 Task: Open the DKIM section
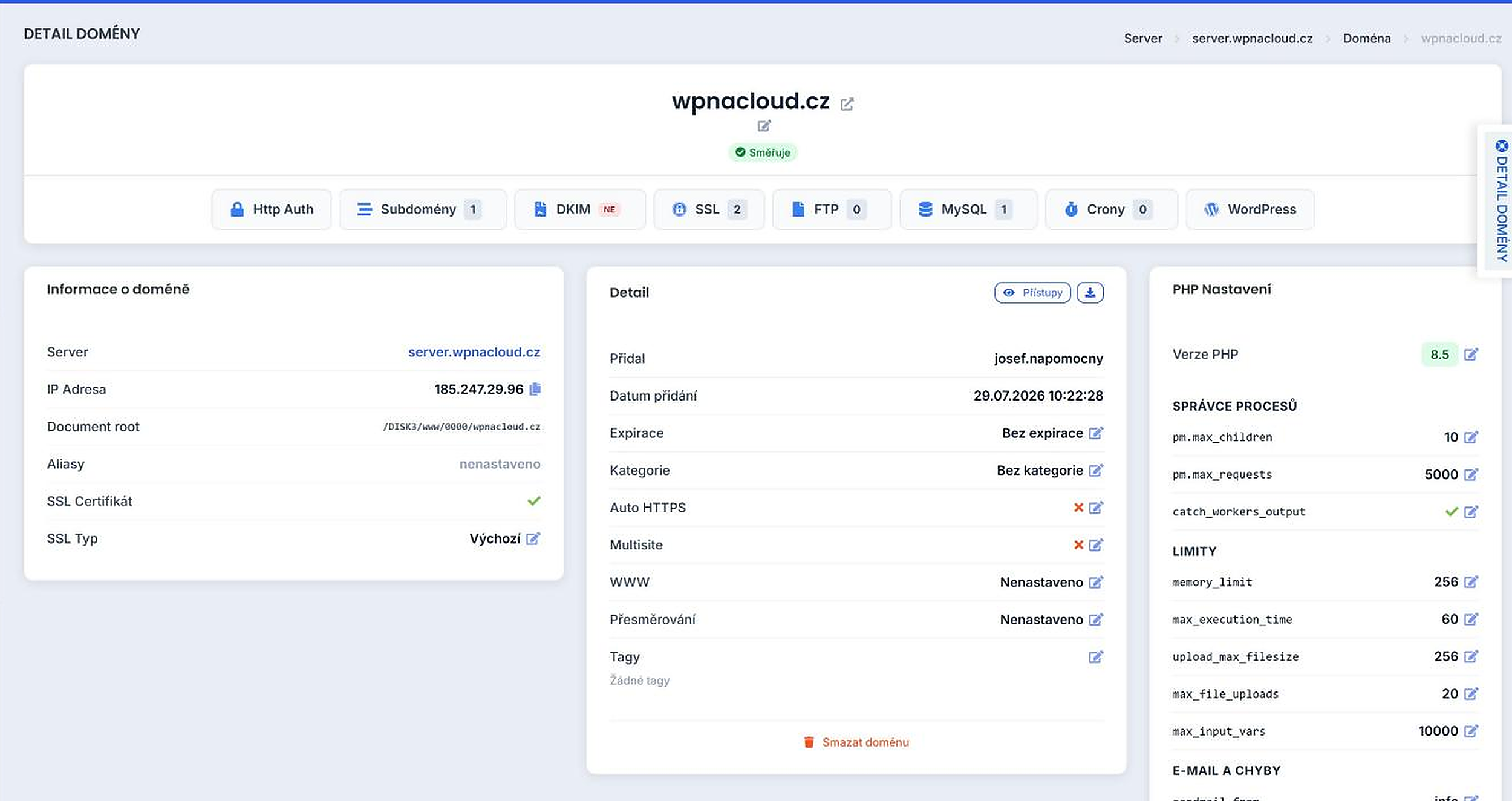click(x=580, y=209)
